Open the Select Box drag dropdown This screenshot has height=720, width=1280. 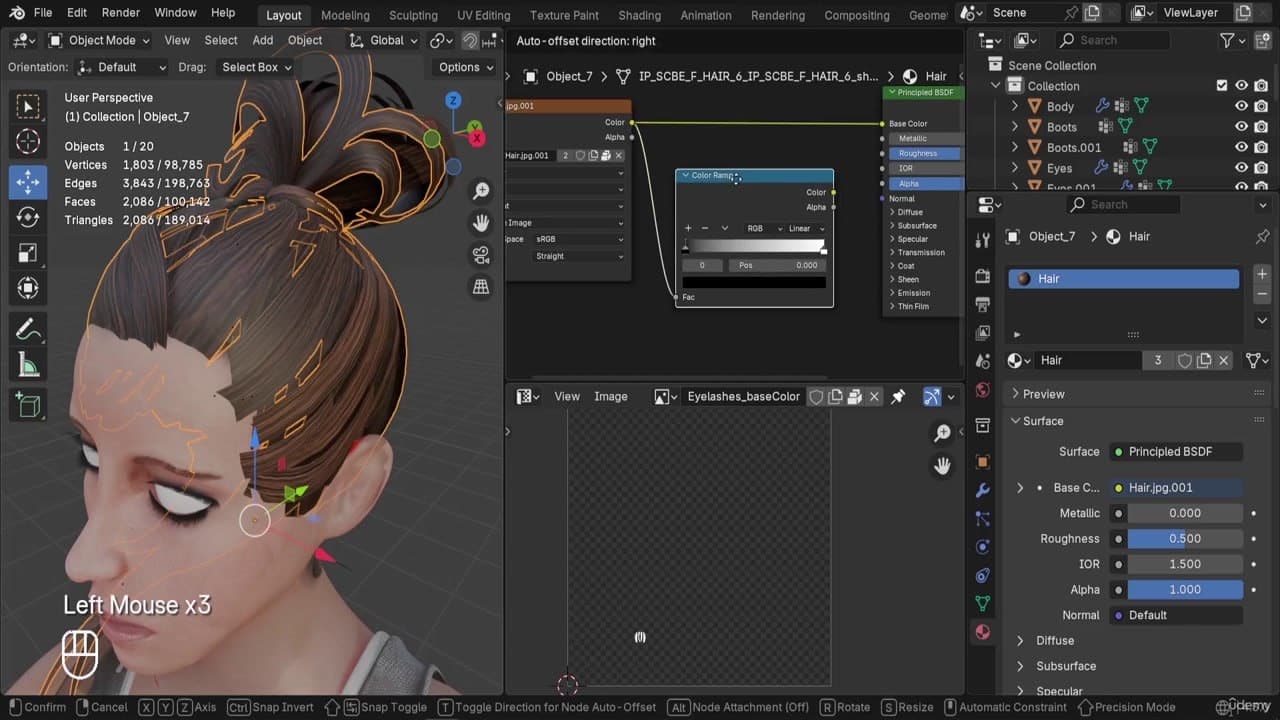pos(256,67)
